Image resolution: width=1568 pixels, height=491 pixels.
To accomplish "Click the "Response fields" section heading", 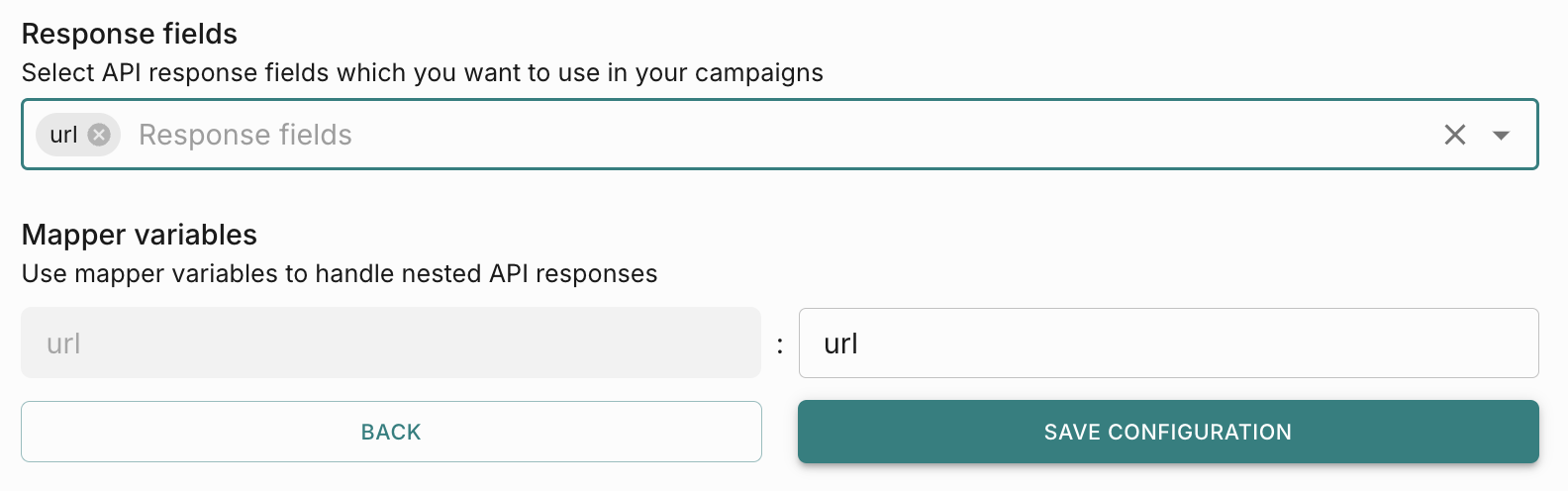I will tap(130, 34).
